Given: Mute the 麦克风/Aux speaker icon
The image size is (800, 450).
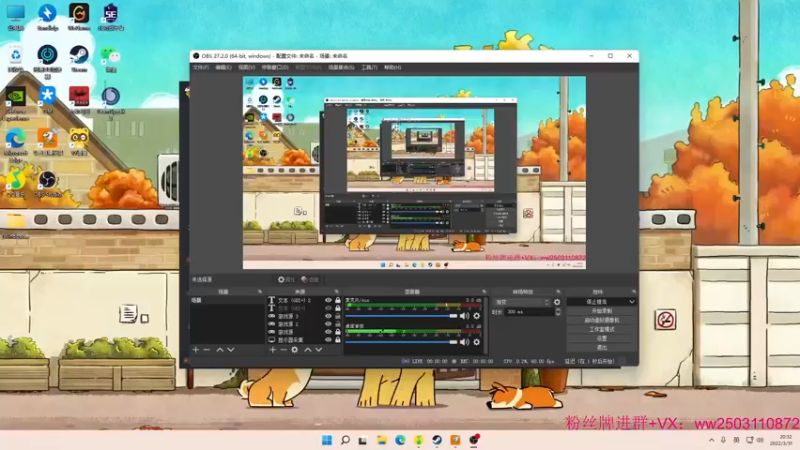Looking at the screenshot, I should 464,316.
